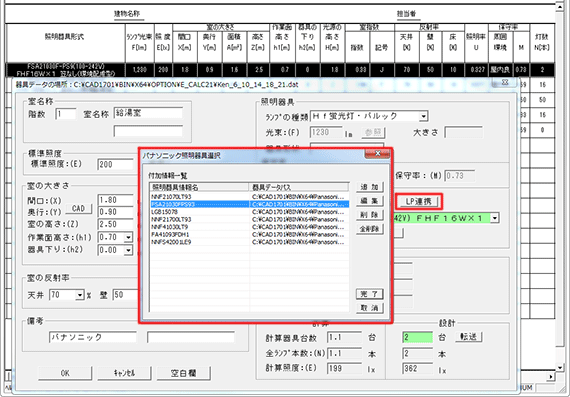Click the 保守率 (M) field showing 0.73

pyautogui.click(x=460, y=176)
